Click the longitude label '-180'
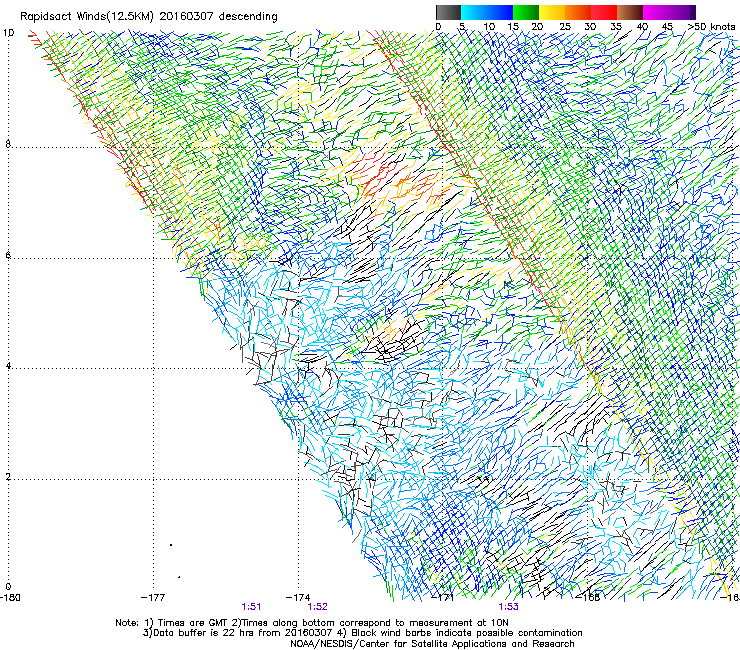 tap(10, 597)
